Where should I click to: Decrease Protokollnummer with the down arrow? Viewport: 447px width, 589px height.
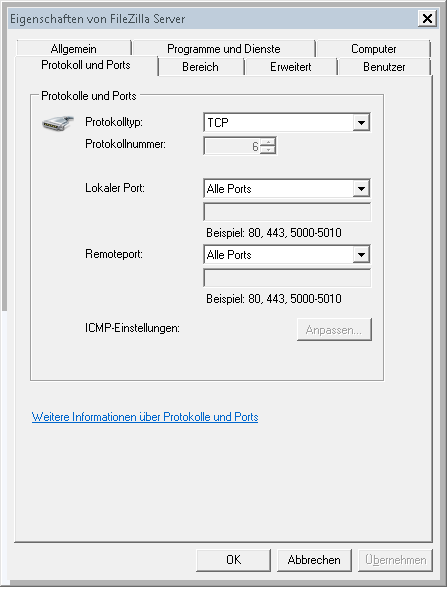click(268, 150)
